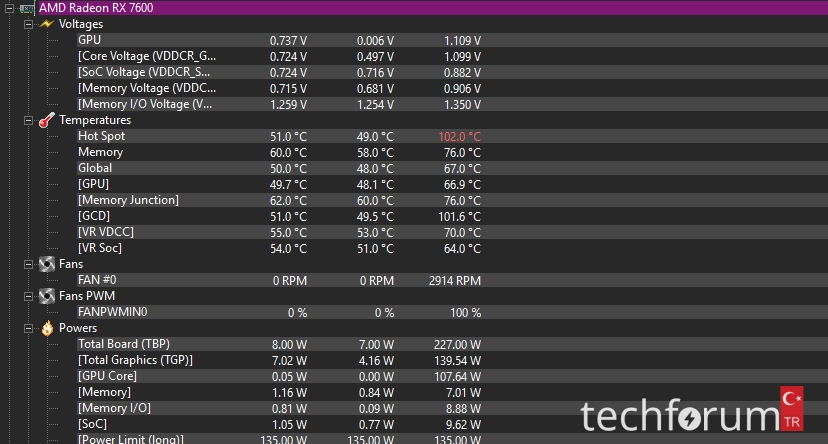The height and width of the screenshot is (444, 828).
Task: Click the 1.350 V Memory I/O maximum
Action: (462, 105)
